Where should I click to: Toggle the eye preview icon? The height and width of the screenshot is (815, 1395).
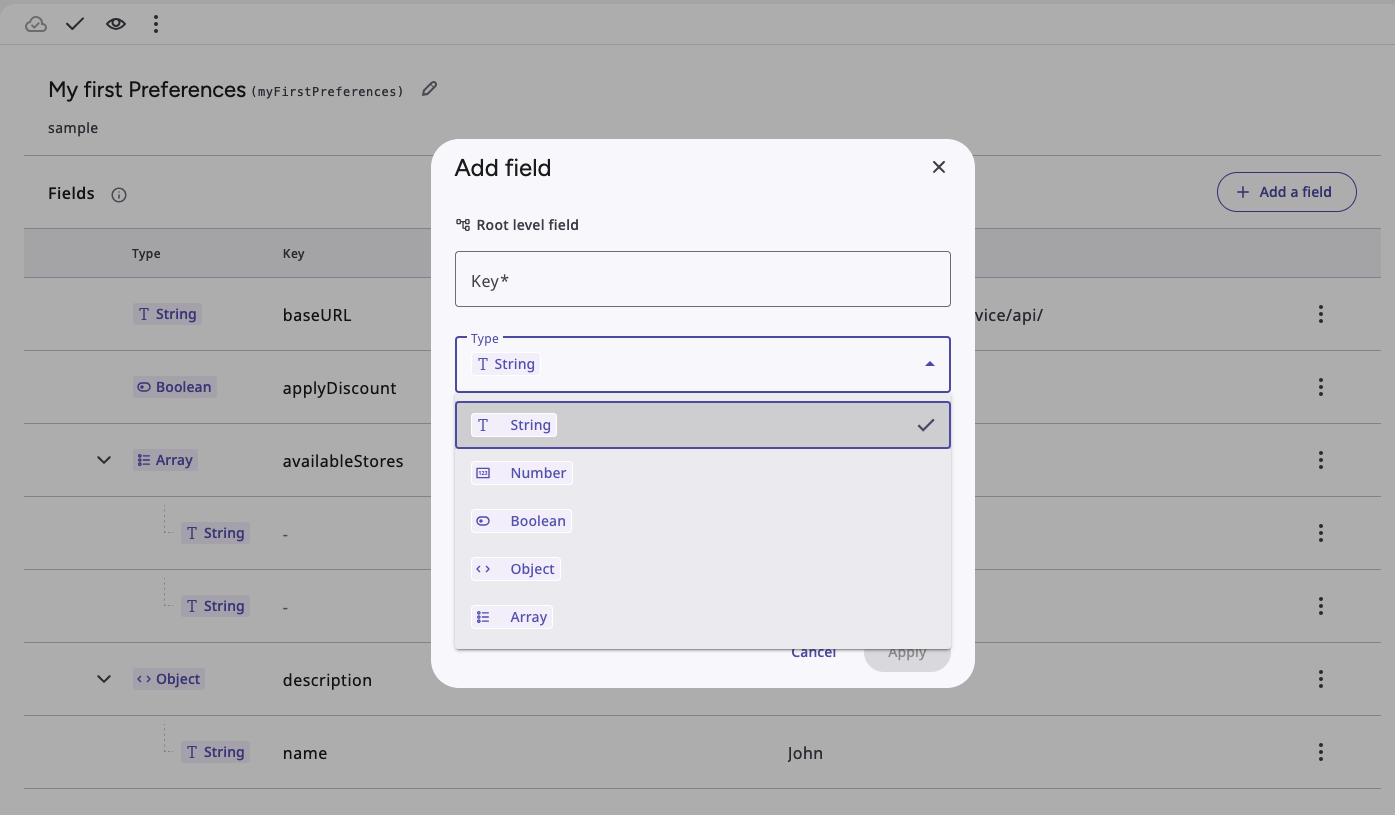coord(116,24)
